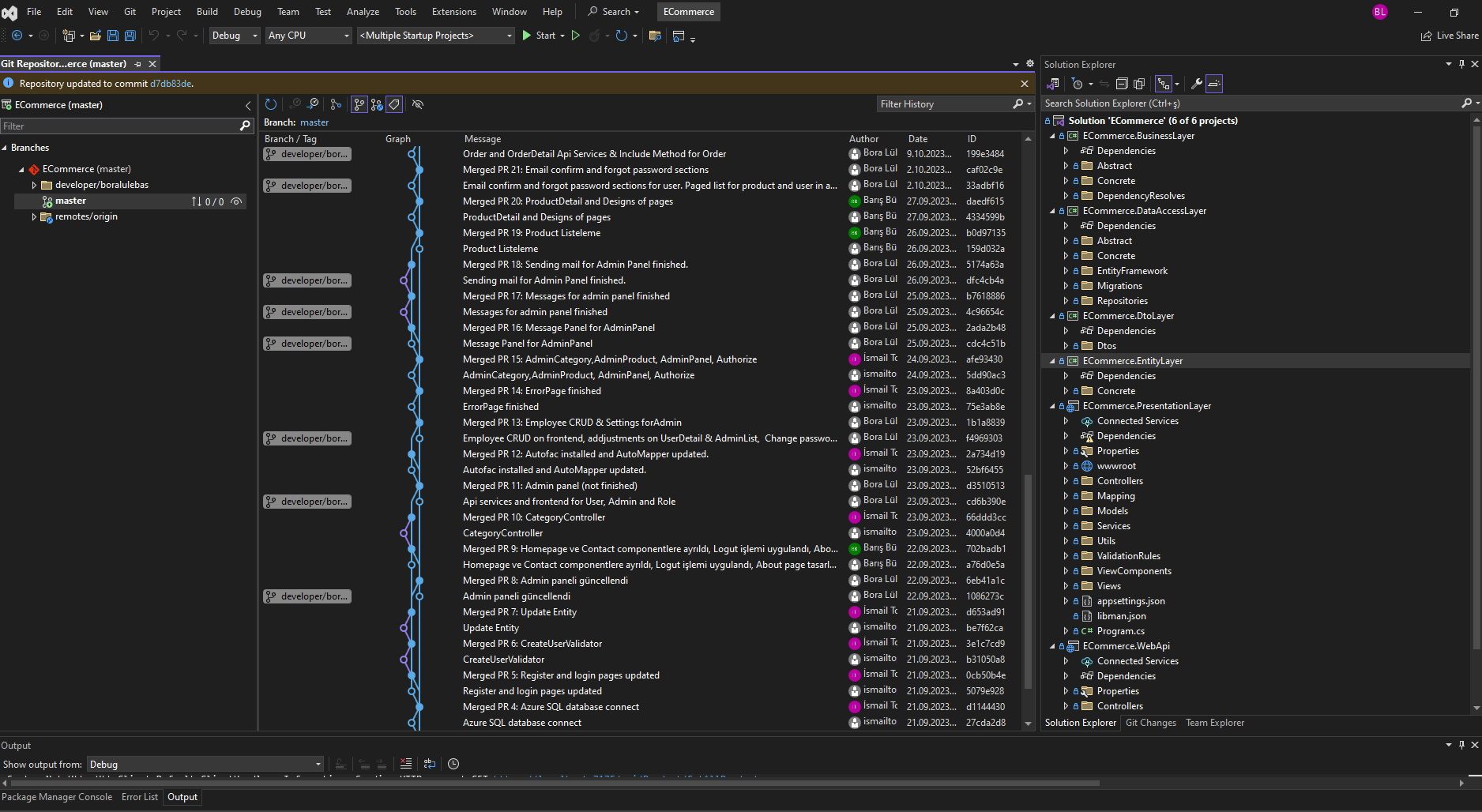Switch to the Git Changes tab
The width and height of the screenshot is (1482, 812).
[1150, 723]
